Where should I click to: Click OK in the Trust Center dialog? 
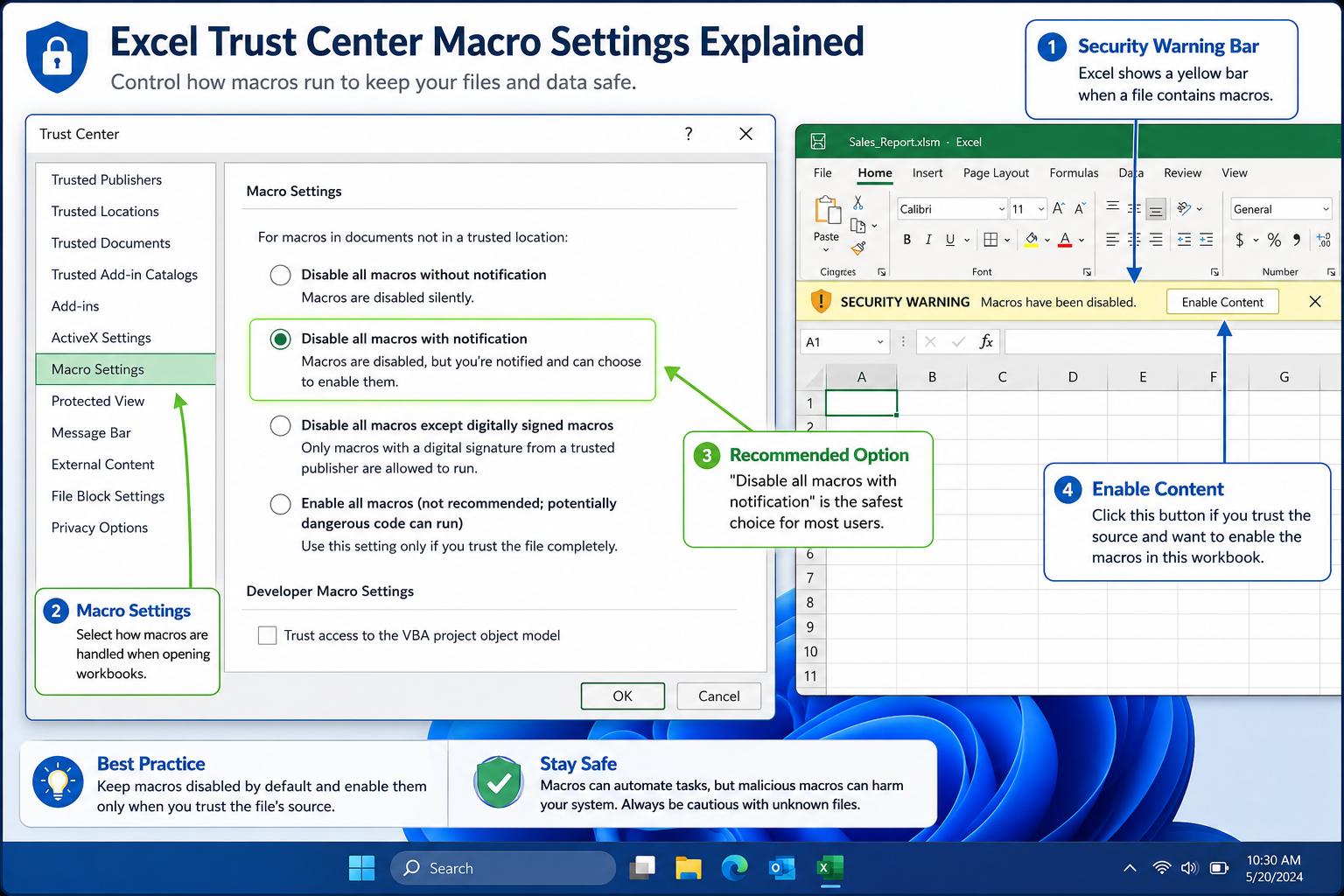tap(622, 696)
